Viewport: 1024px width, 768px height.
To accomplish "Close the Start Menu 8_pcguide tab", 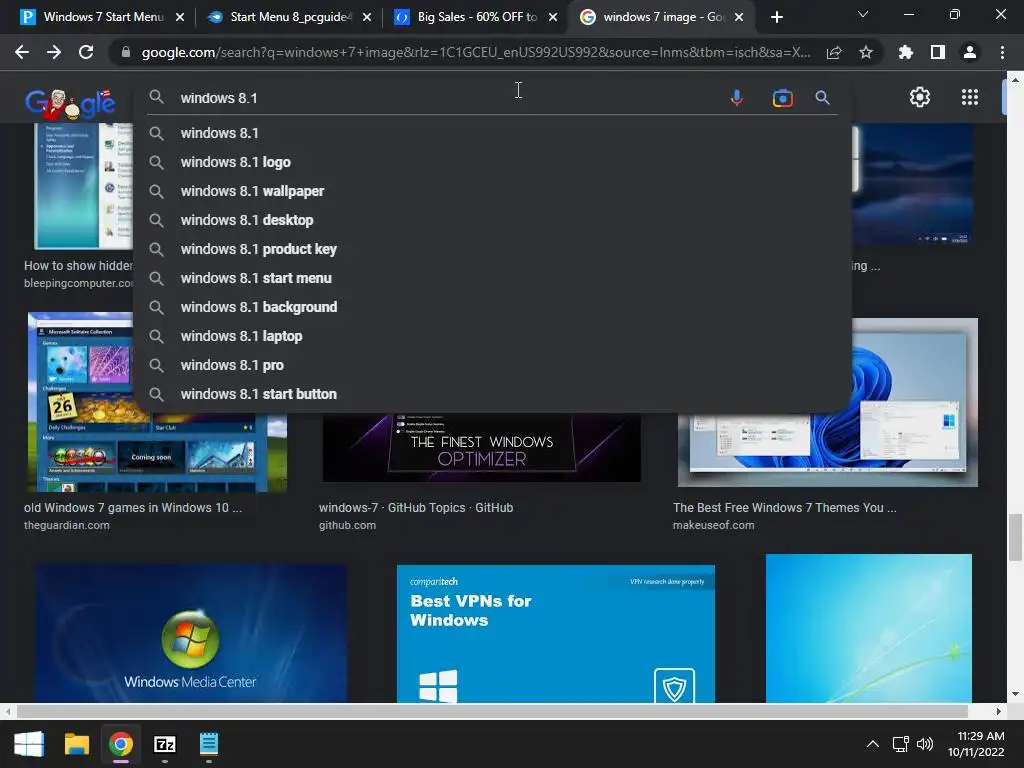I will click(x=367, y=17).
